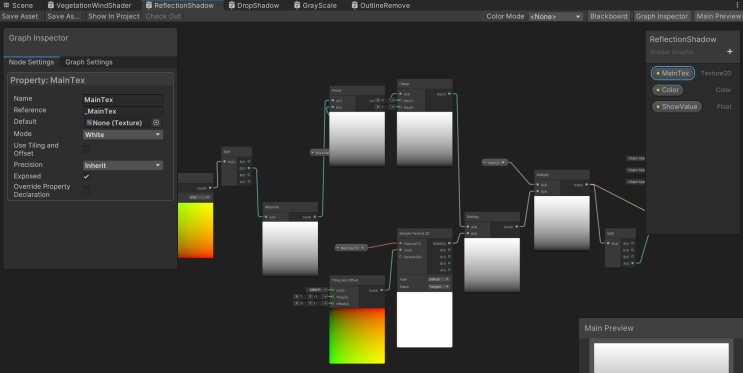Click the Out port of Clamp node
Screen dimensions: 743x373
click(x=449, y=94)
